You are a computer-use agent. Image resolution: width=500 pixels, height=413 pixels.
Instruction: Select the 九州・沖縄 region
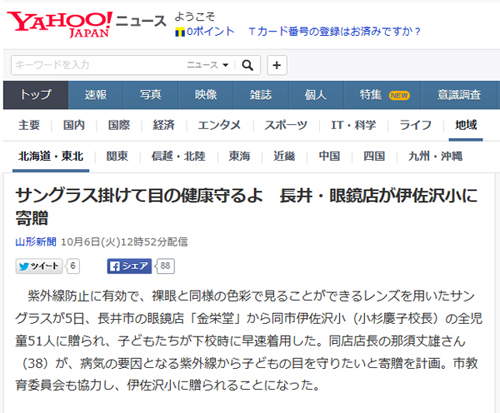435,156
